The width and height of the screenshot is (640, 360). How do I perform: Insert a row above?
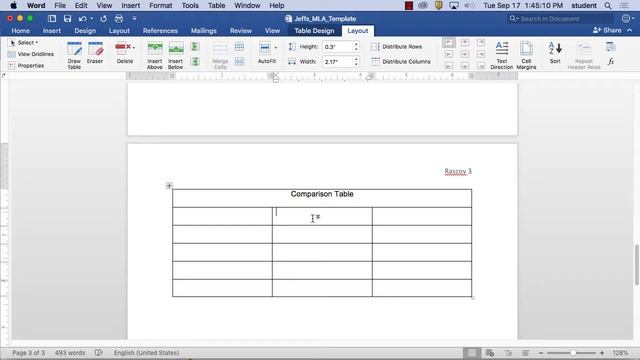point(155,55)
